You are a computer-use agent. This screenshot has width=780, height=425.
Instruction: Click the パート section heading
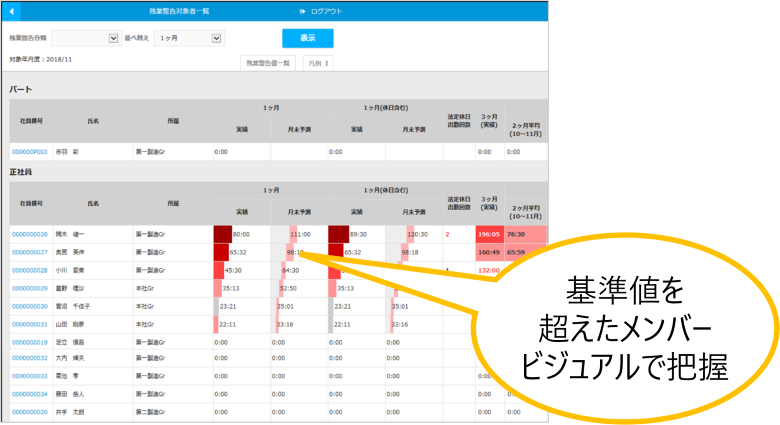(20, 90)
